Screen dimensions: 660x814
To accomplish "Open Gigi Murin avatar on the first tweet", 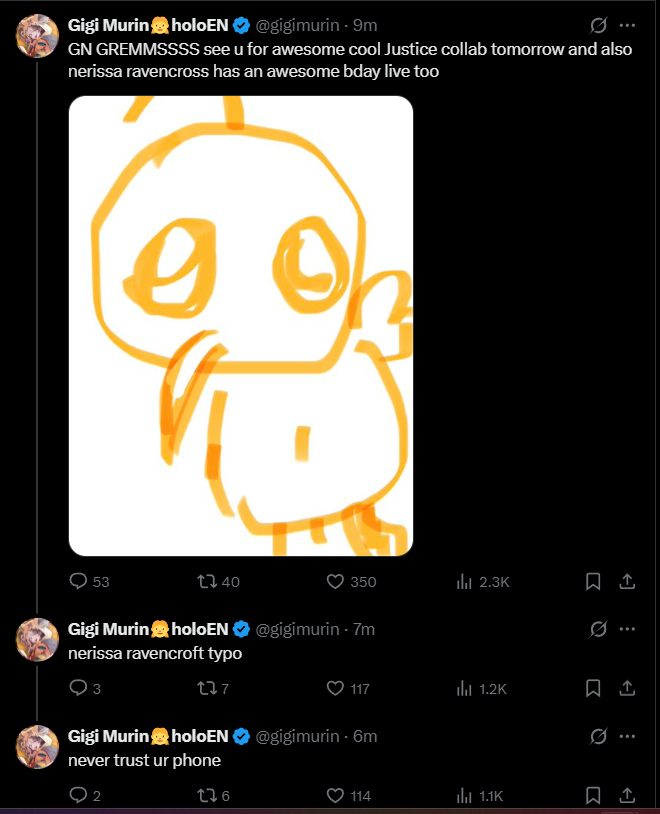I will pos(37,37).
